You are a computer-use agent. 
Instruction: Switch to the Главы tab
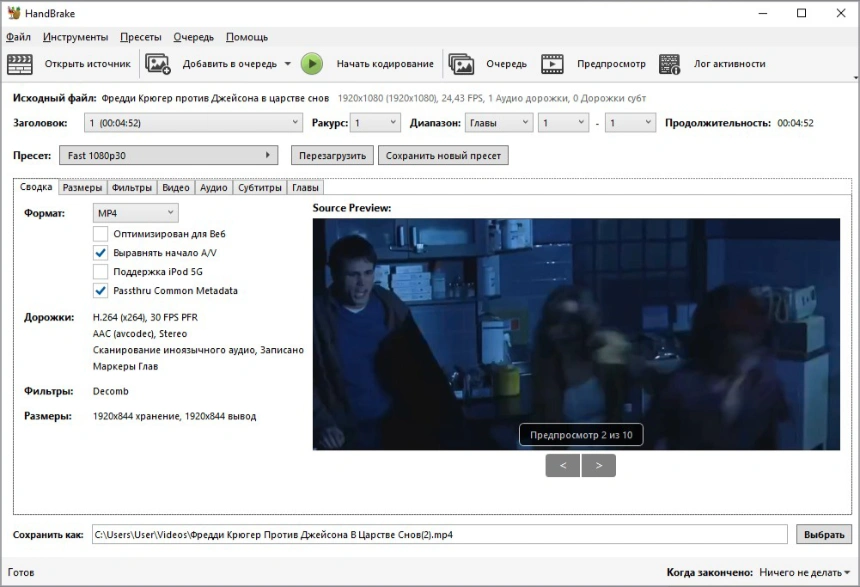point(305,188)
